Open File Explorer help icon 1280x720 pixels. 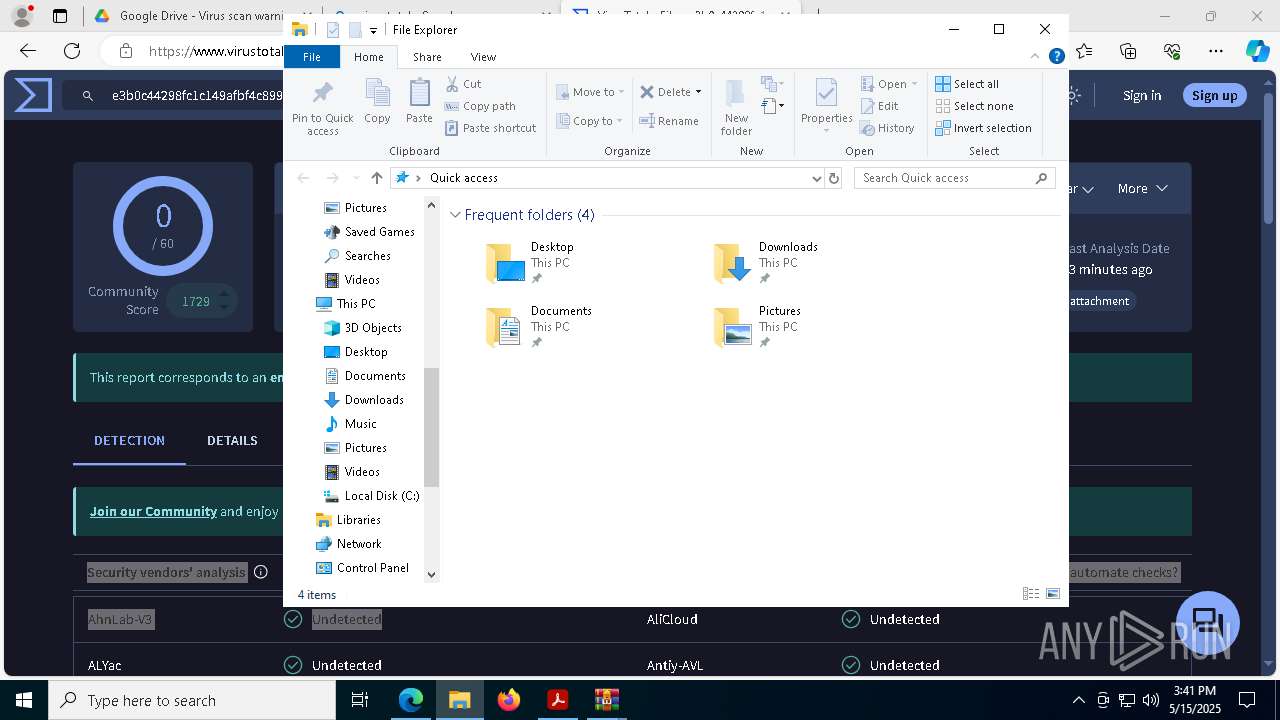pos(1056,57)
